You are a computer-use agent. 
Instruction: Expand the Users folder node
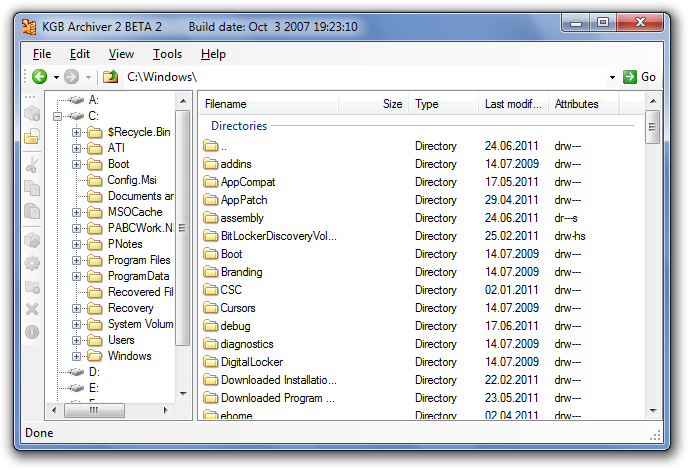click(x=76, y=340)
